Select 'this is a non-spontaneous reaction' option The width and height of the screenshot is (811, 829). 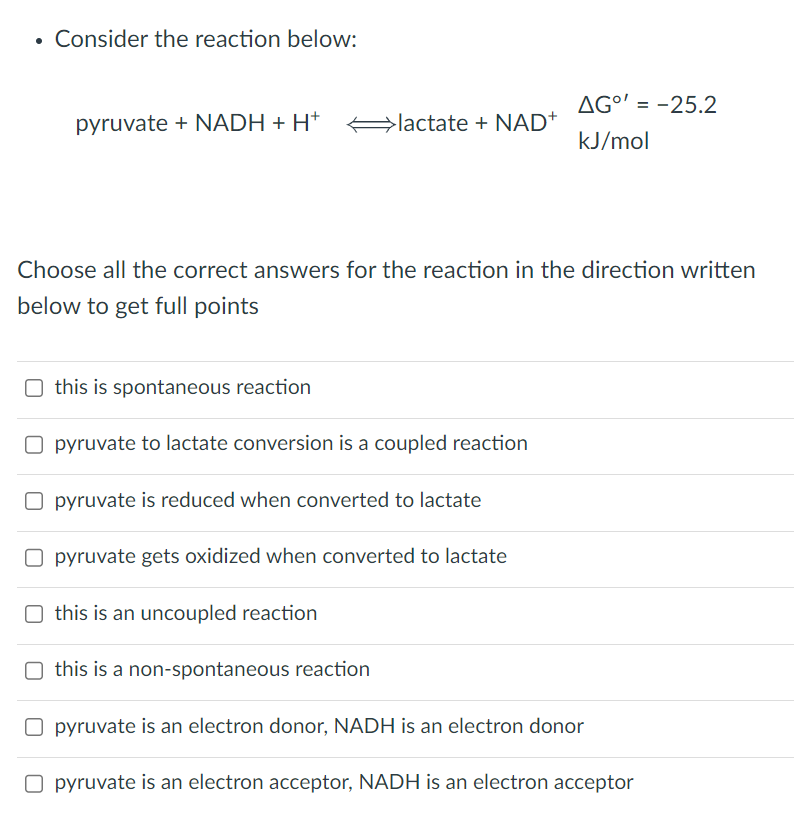(33, 670)
